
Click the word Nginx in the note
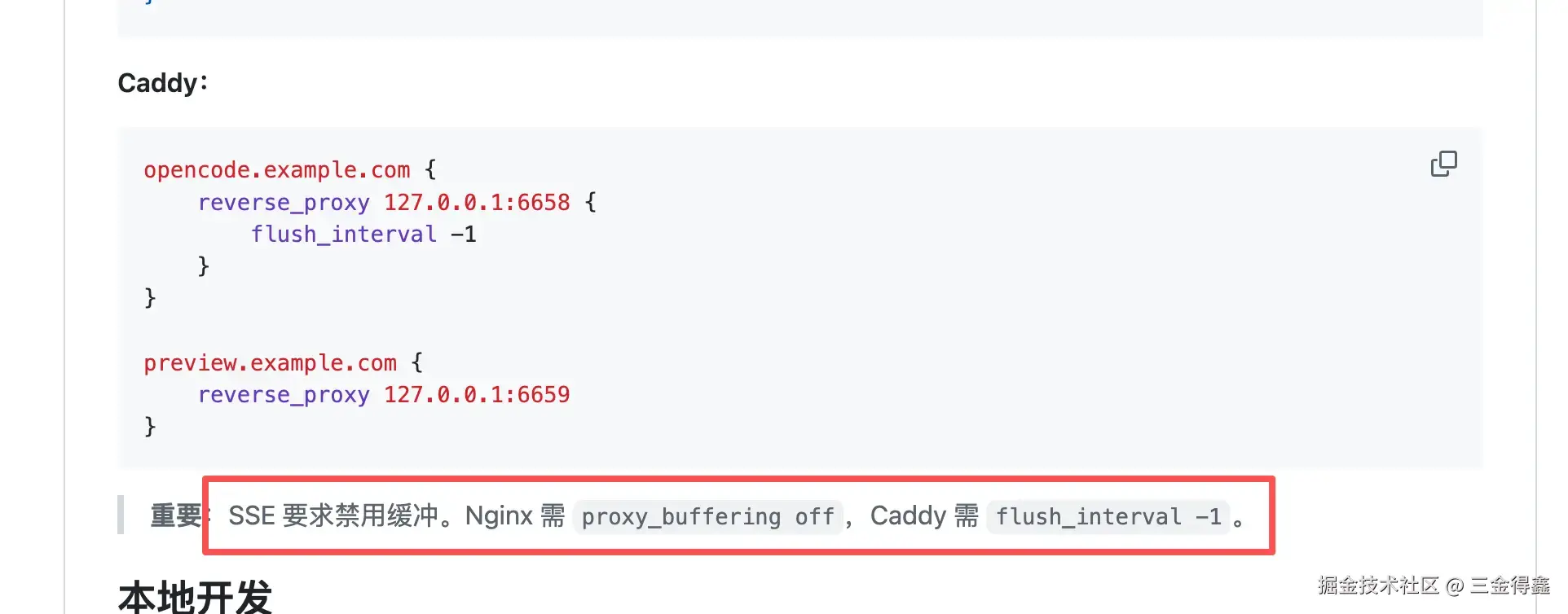coord(499,515)
